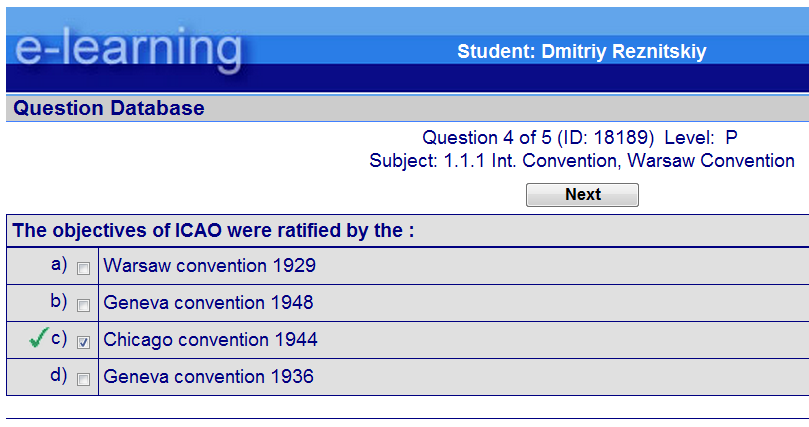Click the green checkmark beside option c
Screen dimensions: 809x427
pos(39,339)
